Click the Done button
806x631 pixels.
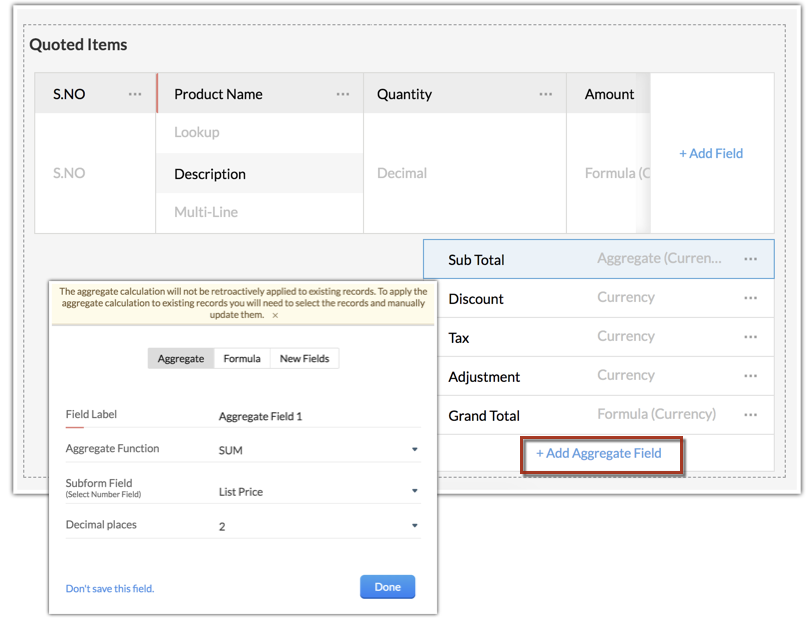[x=387, y=587]
